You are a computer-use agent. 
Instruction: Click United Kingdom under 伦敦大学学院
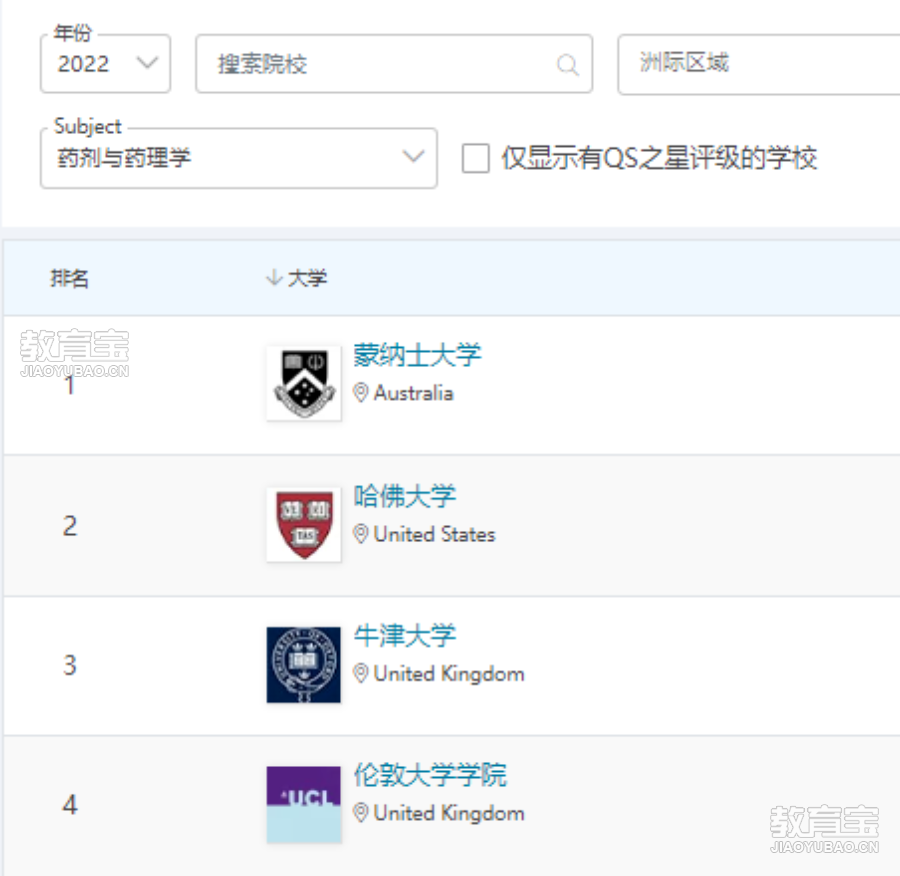click(x=449, y=814)
